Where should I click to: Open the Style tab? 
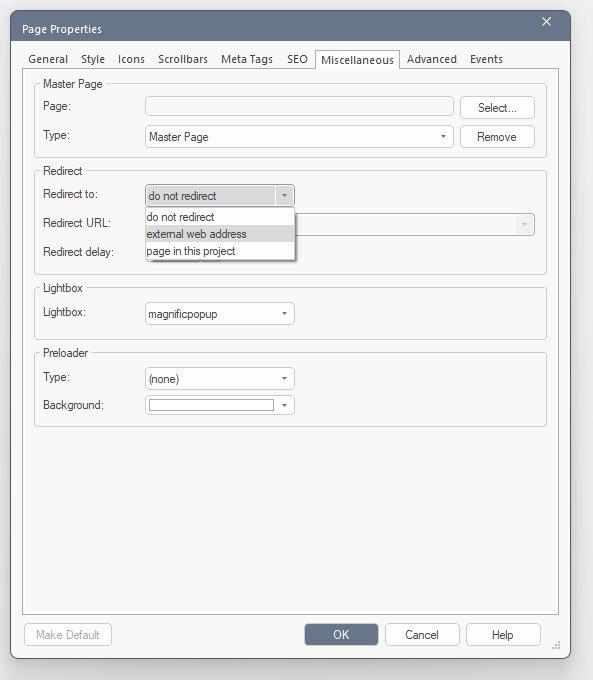point(93,59)
